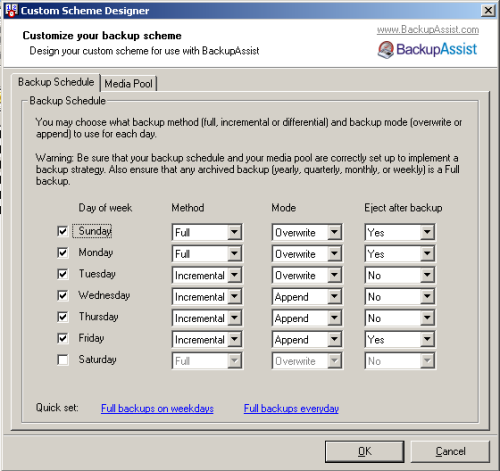Uncheck the Sunday checkbox
This screenshot has height=471, width=500.
(63, 231)
